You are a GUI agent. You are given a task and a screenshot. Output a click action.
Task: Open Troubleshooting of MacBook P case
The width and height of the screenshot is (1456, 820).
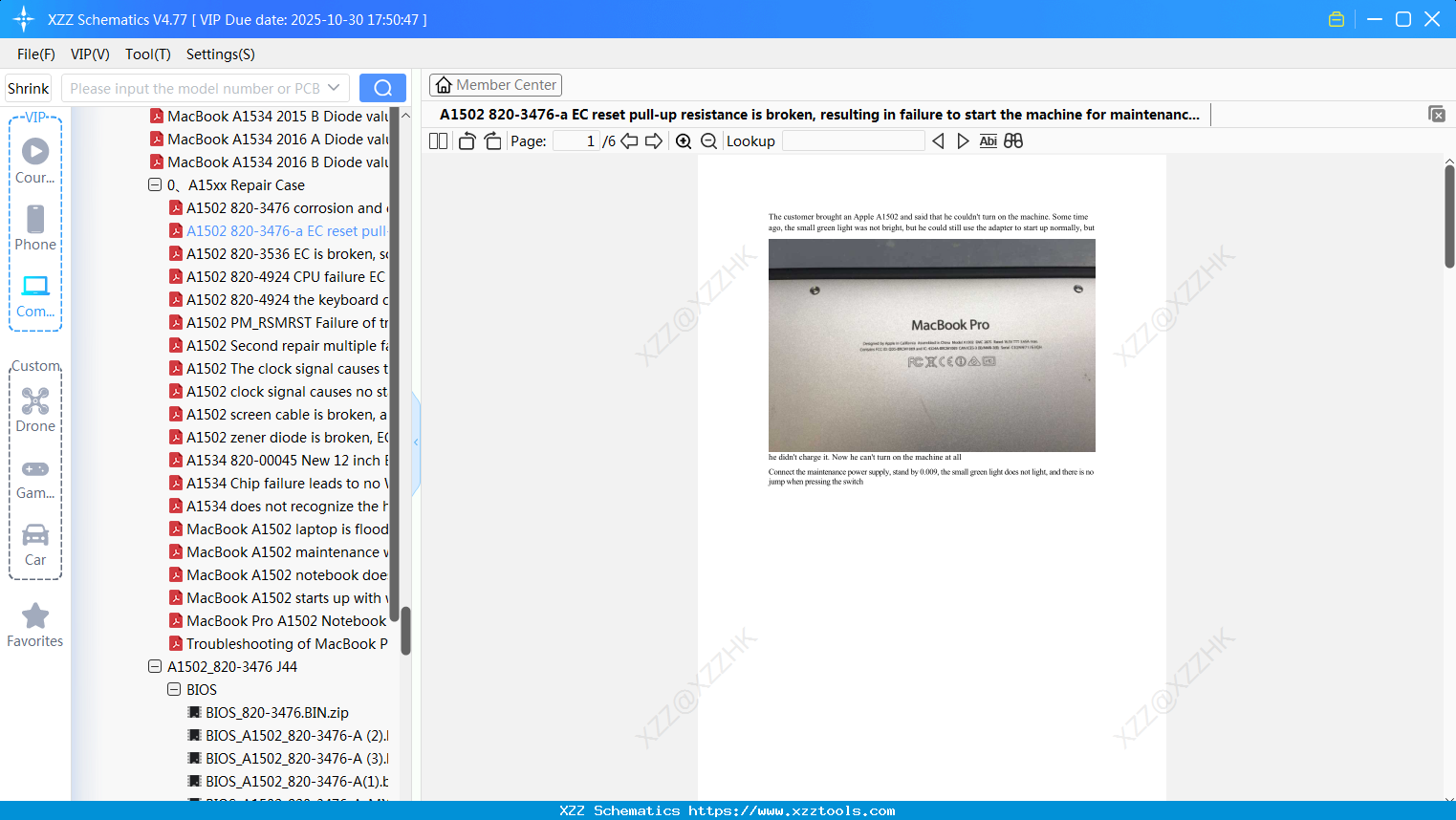278,644
